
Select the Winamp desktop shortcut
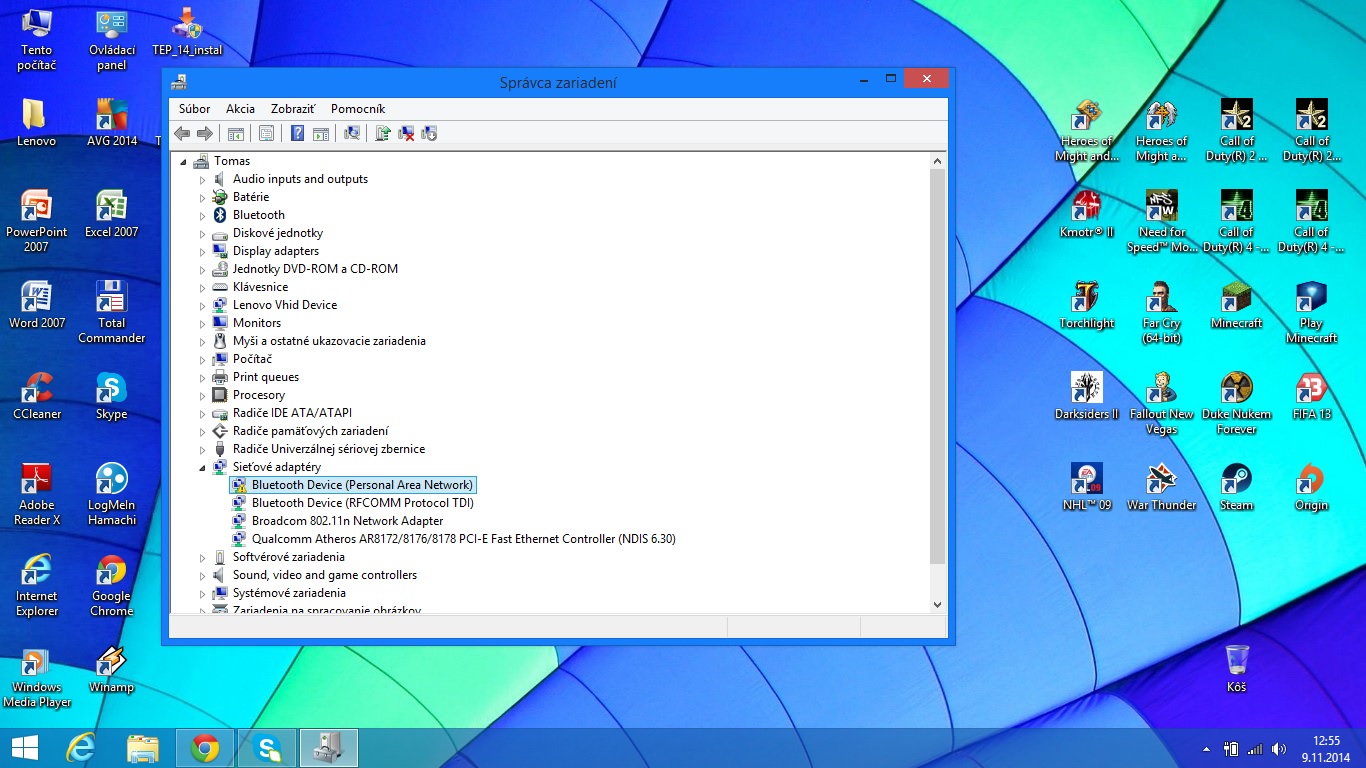click(x=112, y=669)
